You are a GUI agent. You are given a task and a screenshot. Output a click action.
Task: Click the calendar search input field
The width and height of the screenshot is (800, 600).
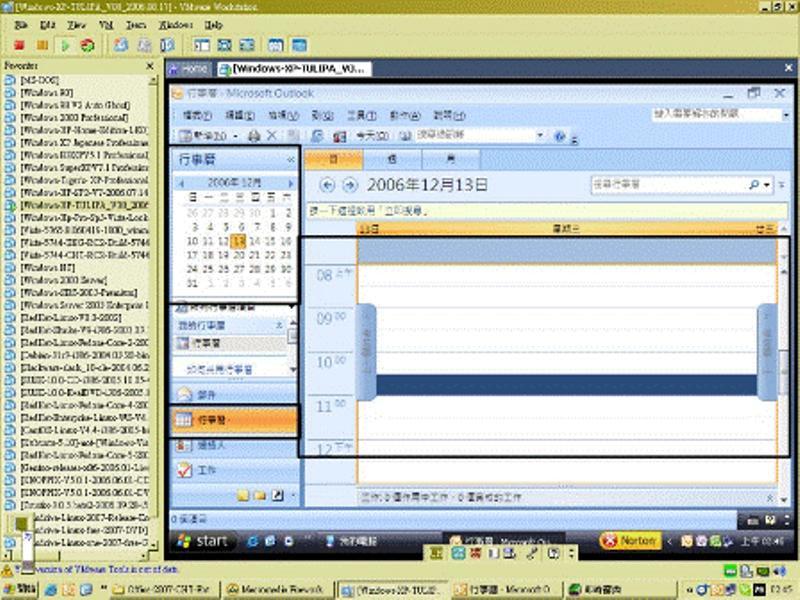(x=667, y=185)
